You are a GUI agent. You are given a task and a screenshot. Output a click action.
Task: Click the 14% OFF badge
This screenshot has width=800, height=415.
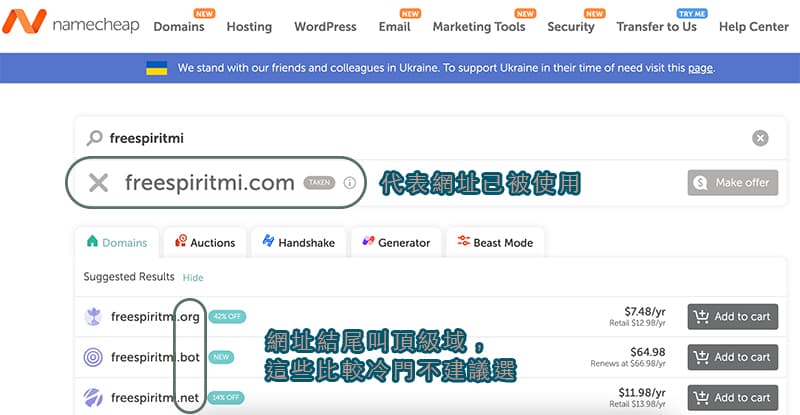[x=226, y=397]
